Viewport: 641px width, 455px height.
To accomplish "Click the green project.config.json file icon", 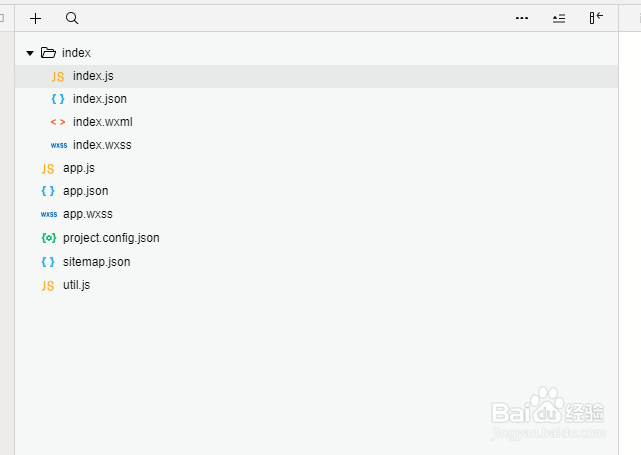I will point(48,238).
